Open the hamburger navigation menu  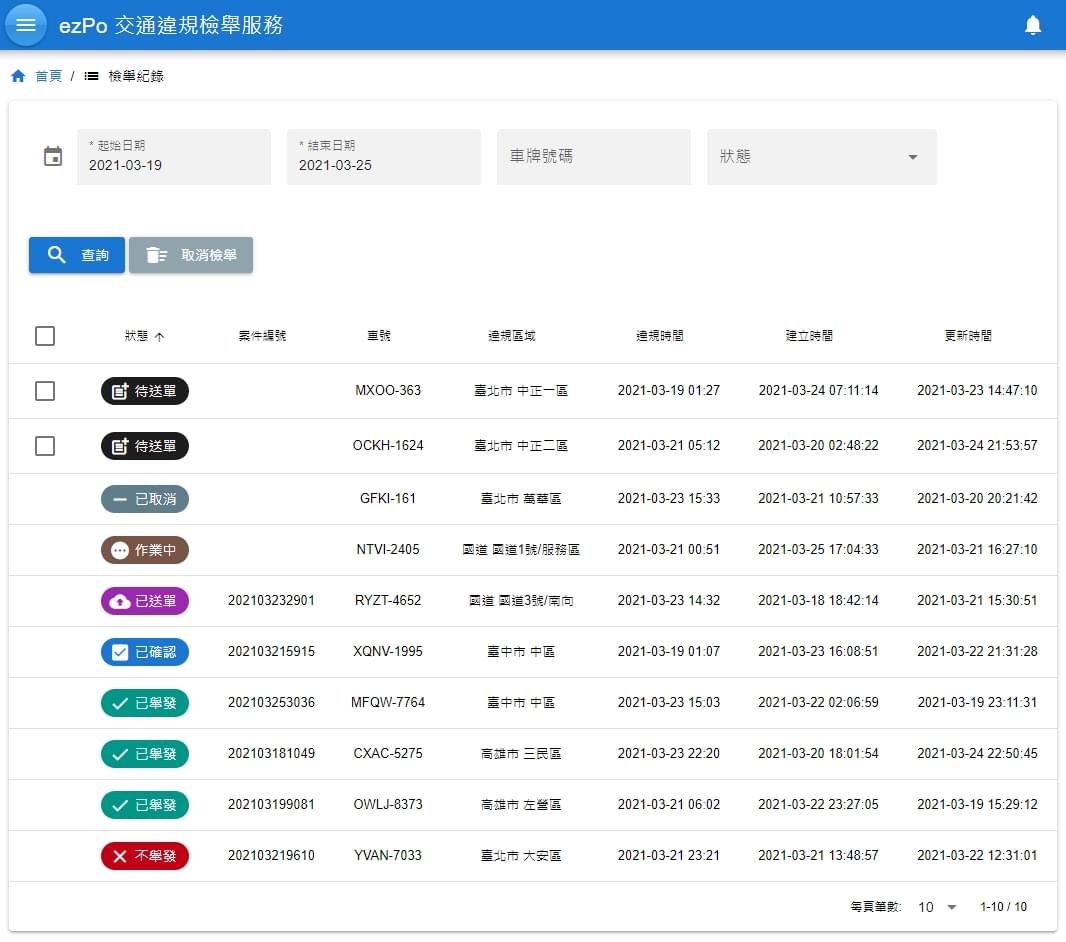[x=26, y=25]
